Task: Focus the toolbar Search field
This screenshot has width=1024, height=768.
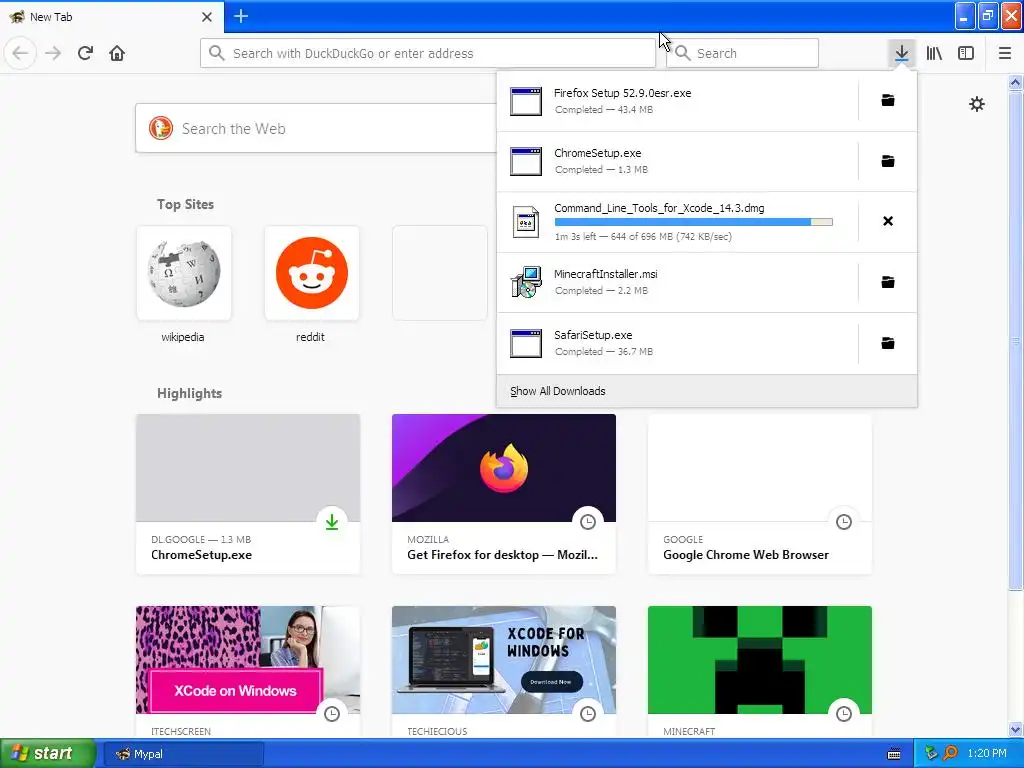Action: click(743, 53)
